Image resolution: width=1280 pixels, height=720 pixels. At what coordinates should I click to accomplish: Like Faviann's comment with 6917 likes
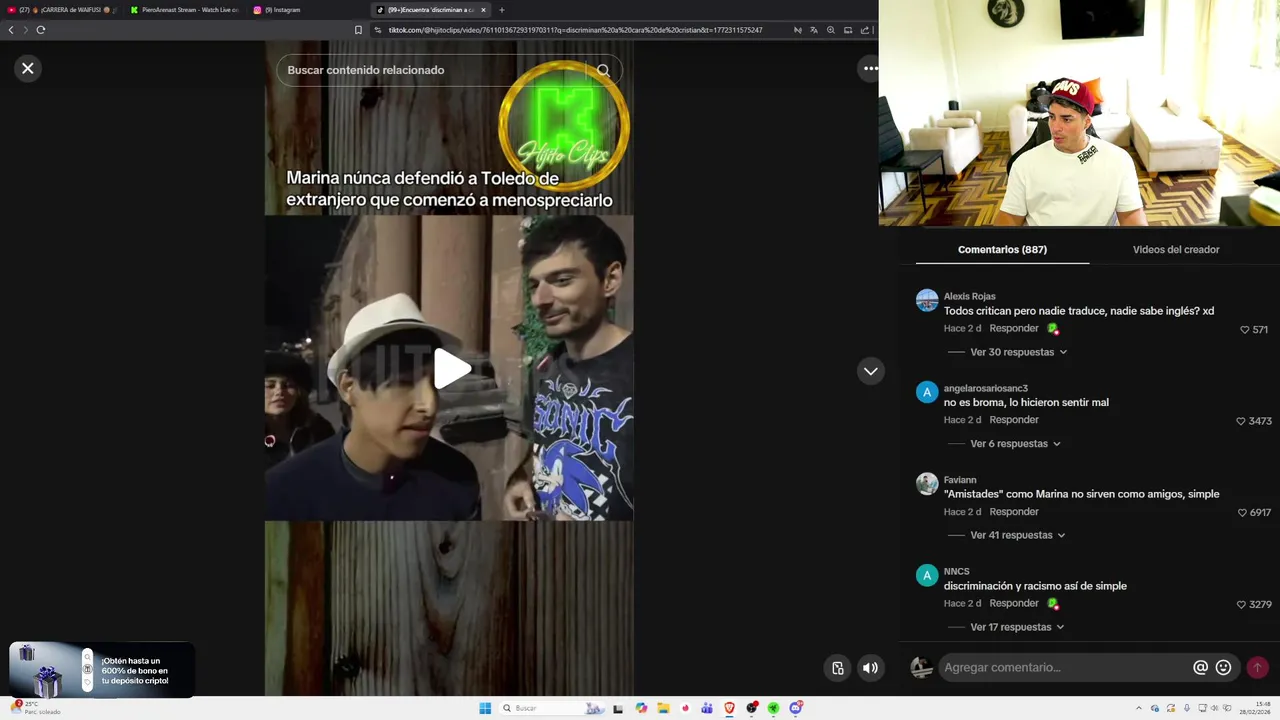point(1242,512)
